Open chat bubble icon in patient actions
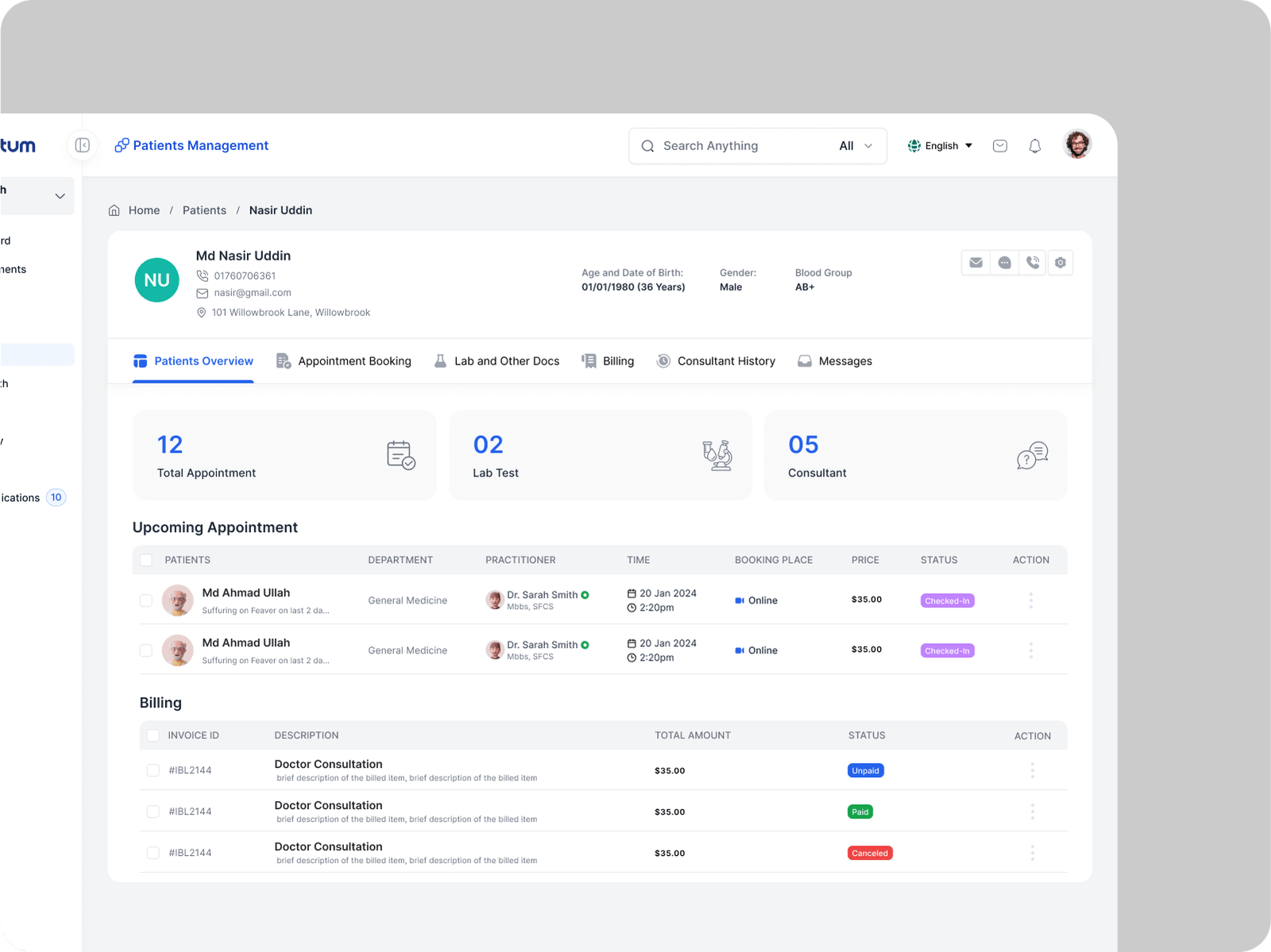The width and height of the screenshot is (1271, 952). 1004,263
